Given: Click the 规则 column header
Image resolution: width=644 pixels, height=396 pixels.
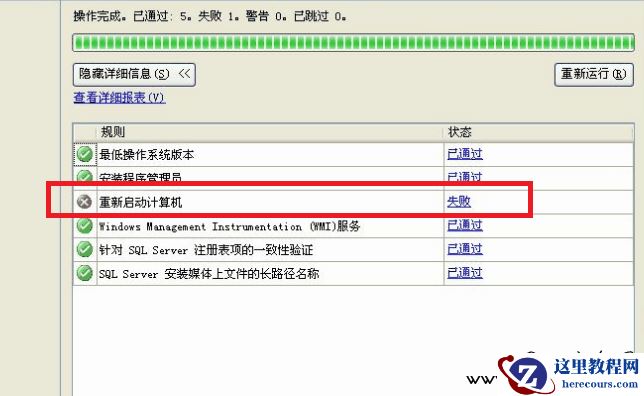Looking at the screenshot, I should [269, 132].
